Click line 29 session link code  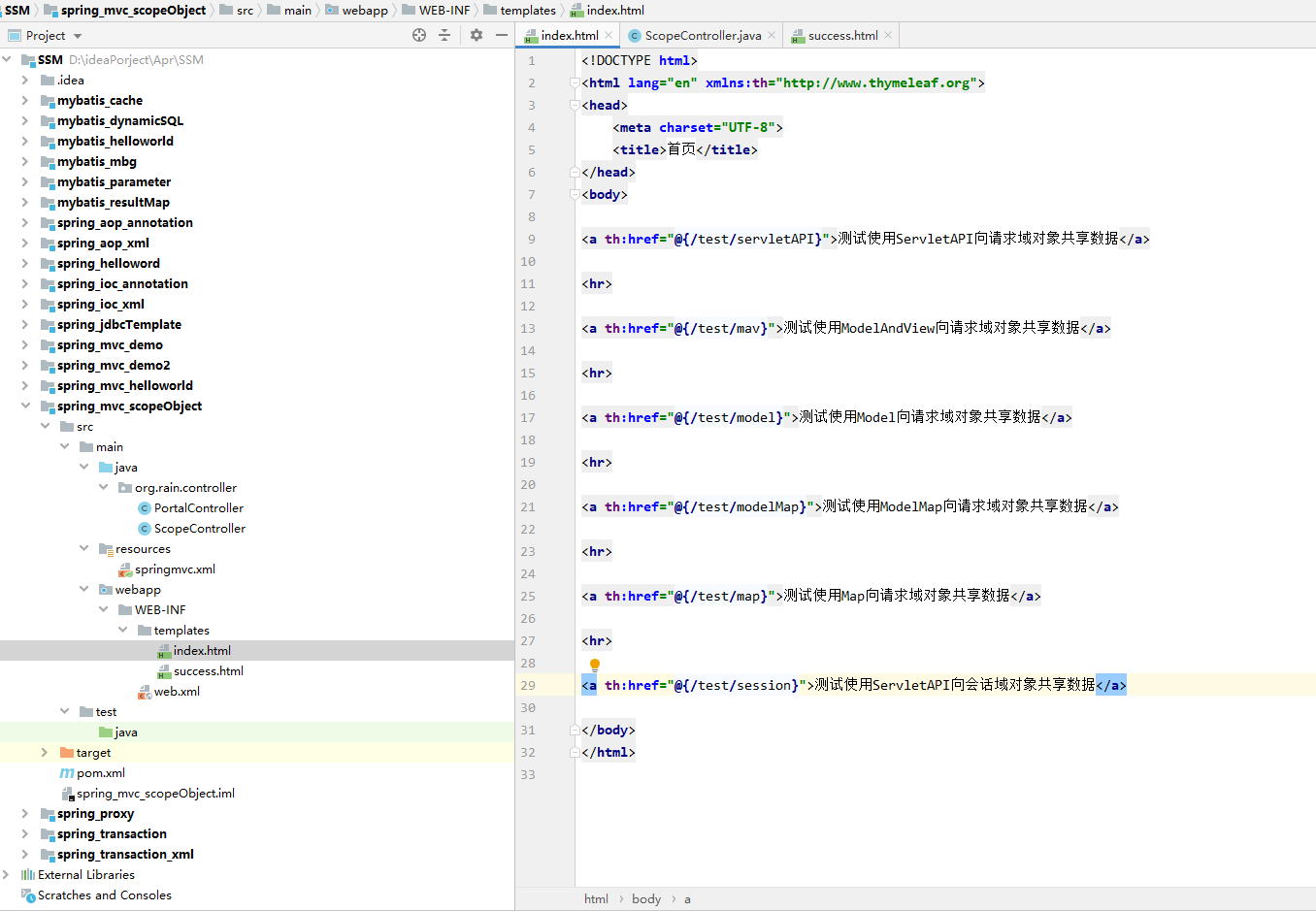(854, 686)
